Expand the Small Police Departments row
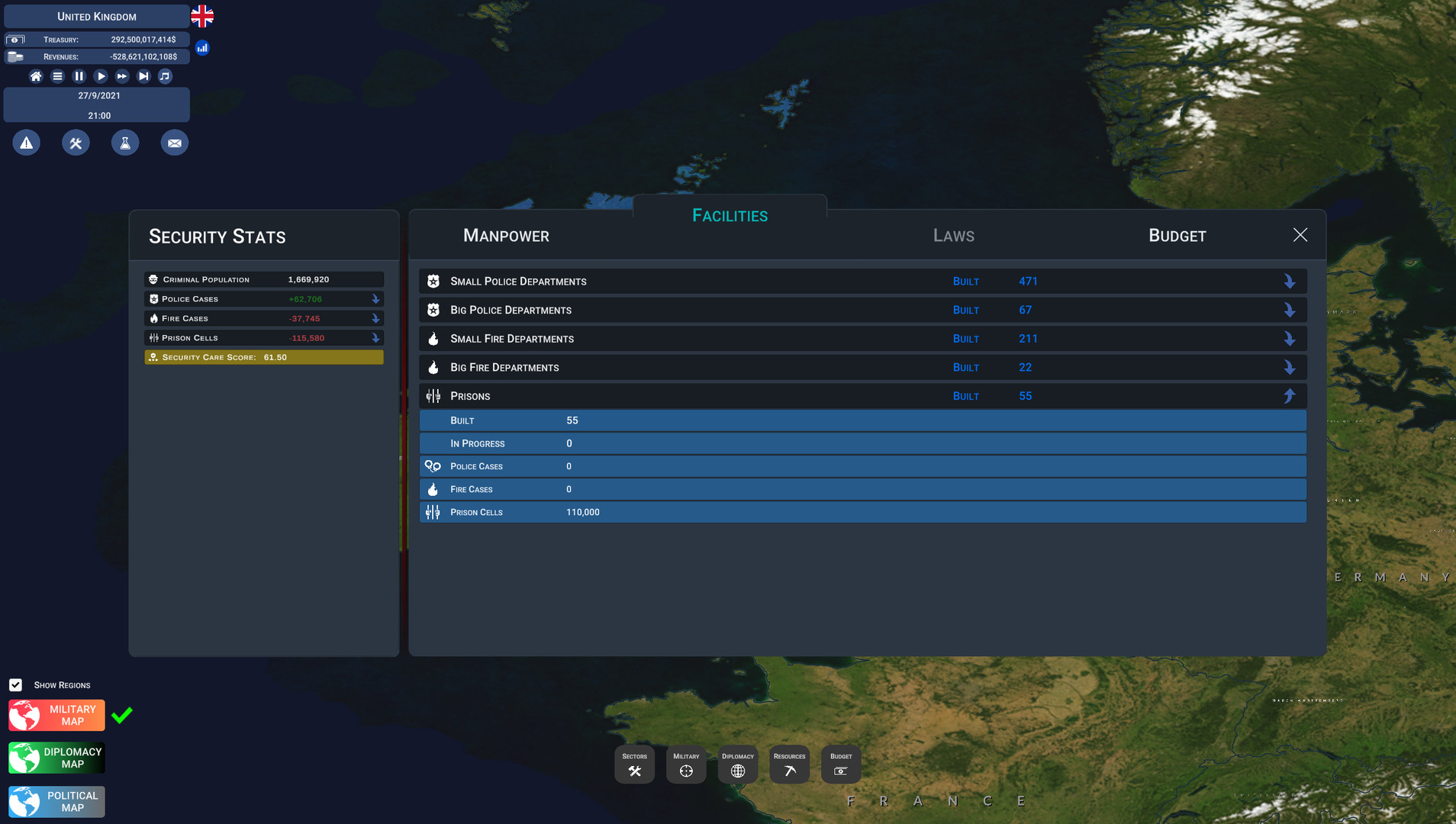The height and width of the screenshot is (824, 1456). (1289, 282)
